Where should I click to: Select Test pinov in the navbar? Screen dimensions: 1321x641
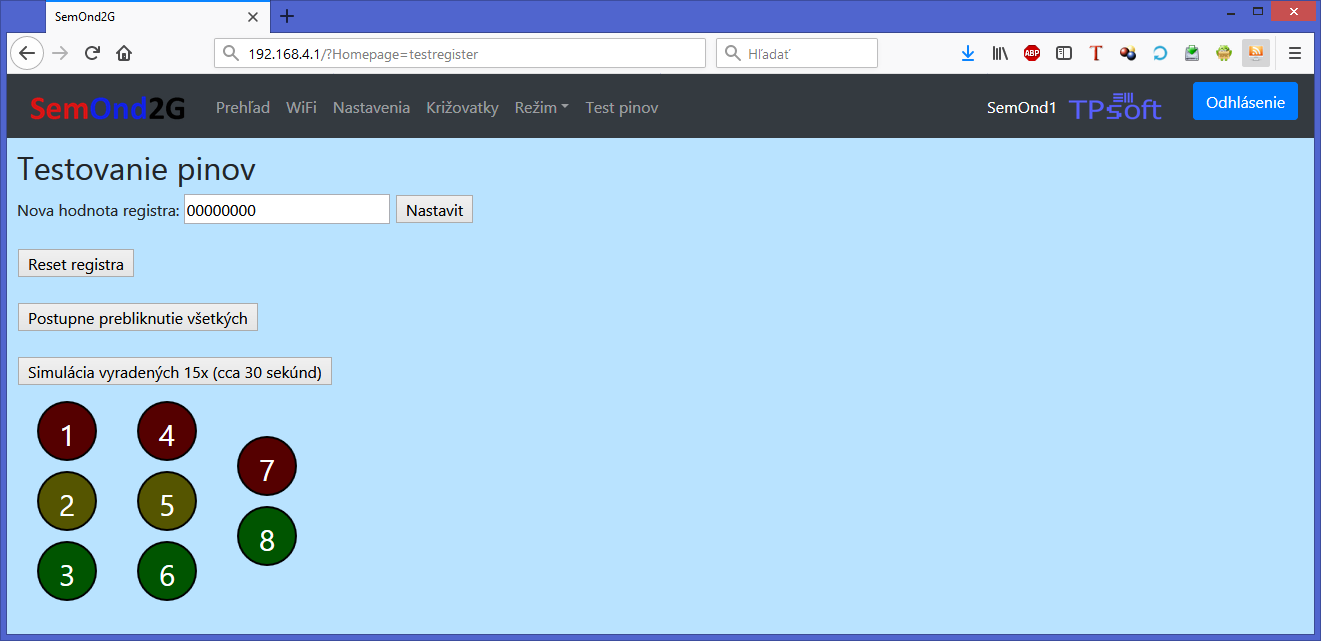622,107
